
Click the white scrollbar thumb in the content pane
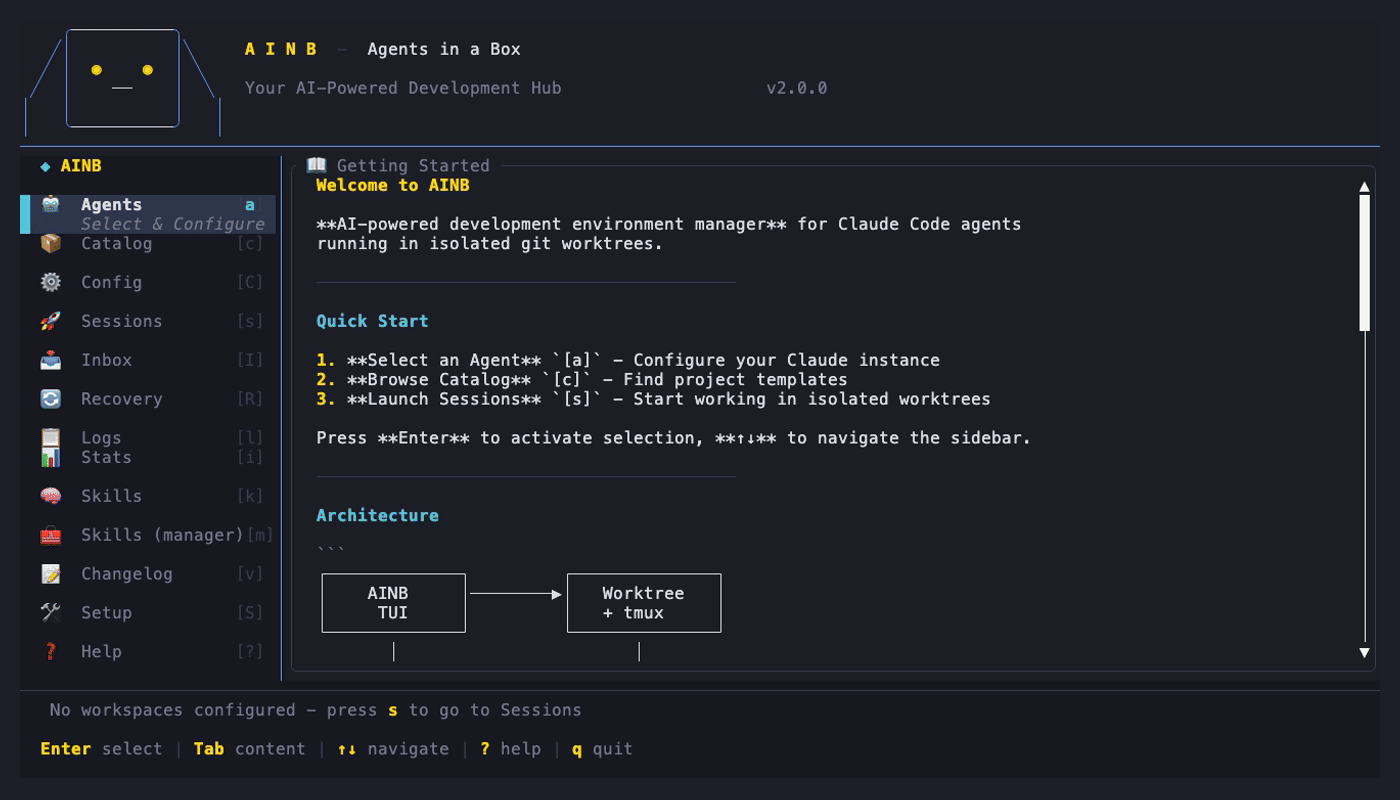coord(1364,262)
